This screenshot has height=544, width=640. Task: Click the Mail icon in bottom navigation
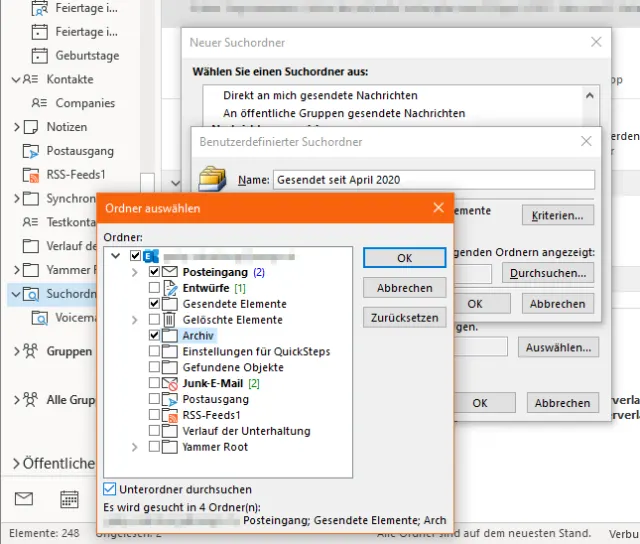(24, 499)
